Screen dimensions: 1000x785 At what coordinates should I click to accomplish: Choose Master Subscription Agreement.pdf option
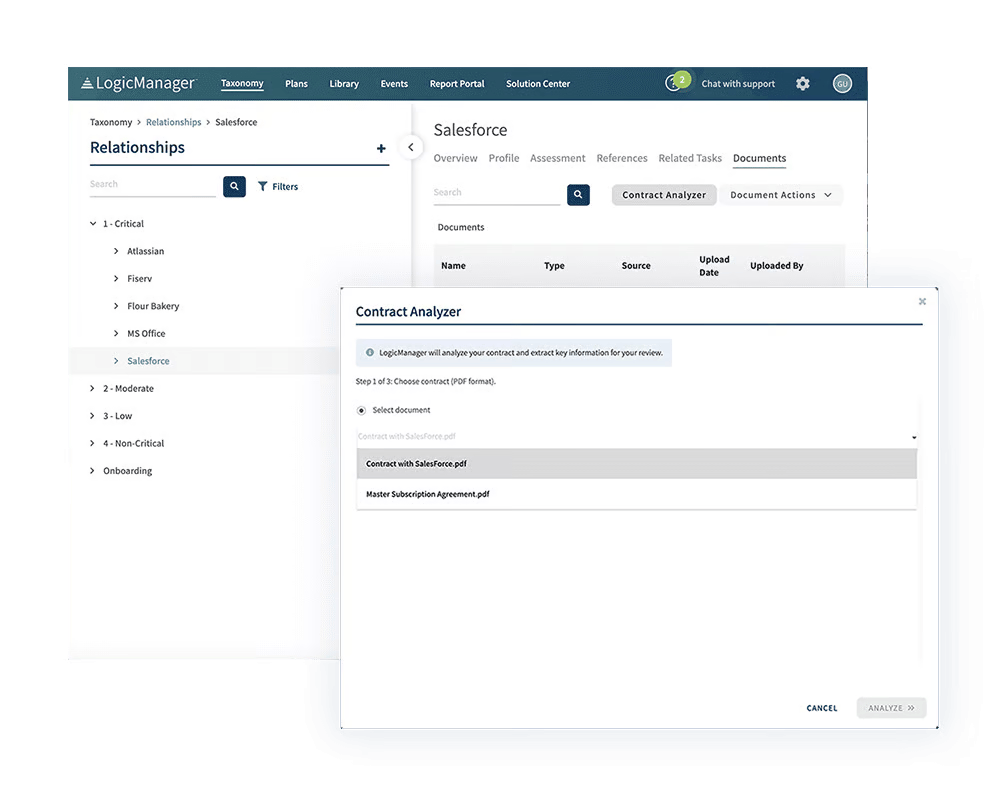click(636, 494)
